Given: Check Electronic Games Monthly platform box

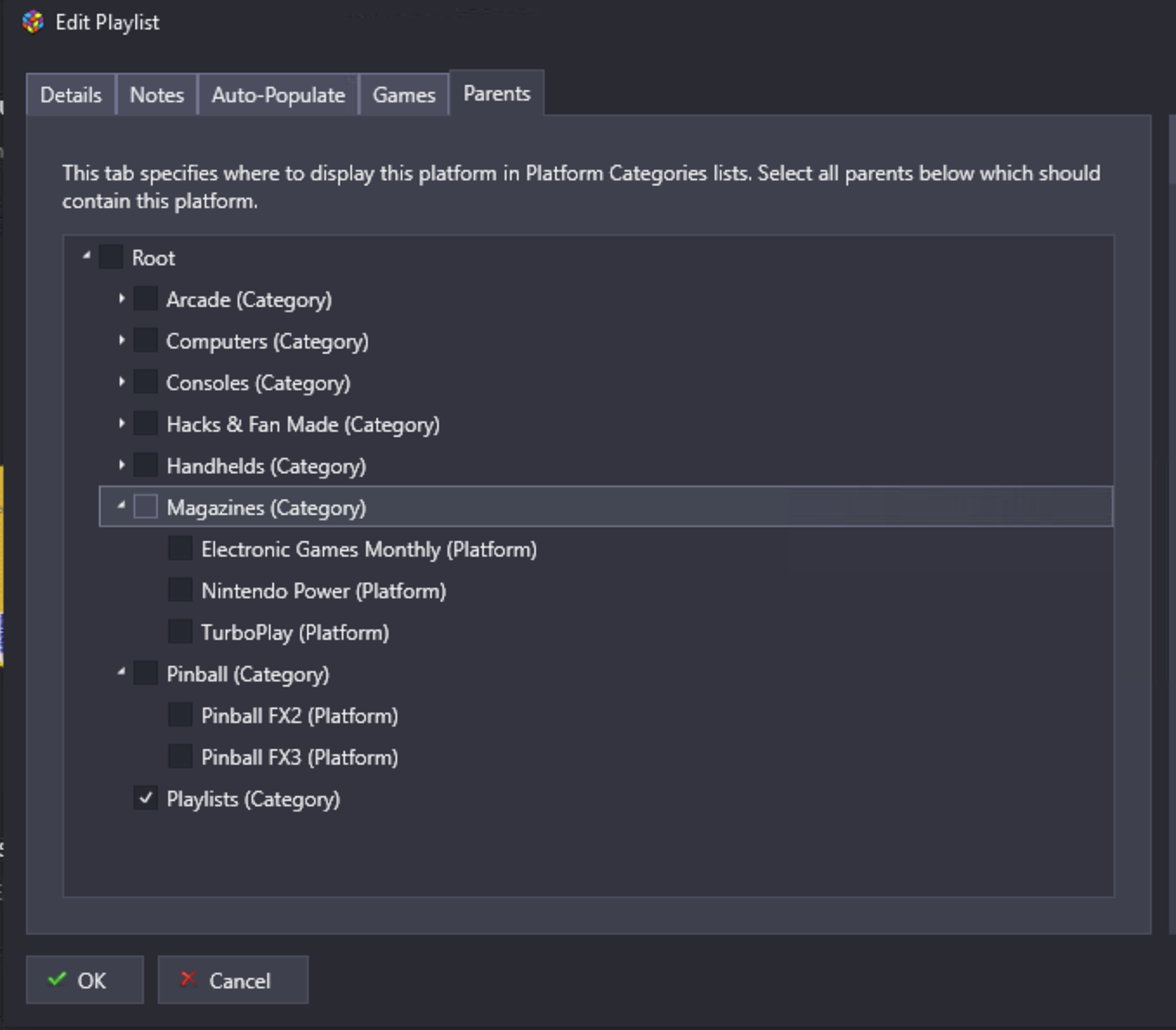Looking at the screenshot, I should pyautogui.click(x=180, y=549).
